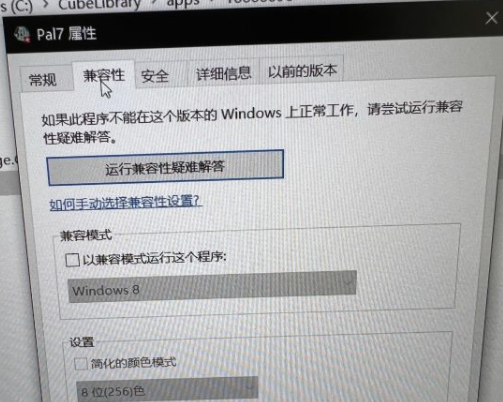Switch to the 常规 tab
The height and width of the screenshot is (402, 503).
[43, 80]
